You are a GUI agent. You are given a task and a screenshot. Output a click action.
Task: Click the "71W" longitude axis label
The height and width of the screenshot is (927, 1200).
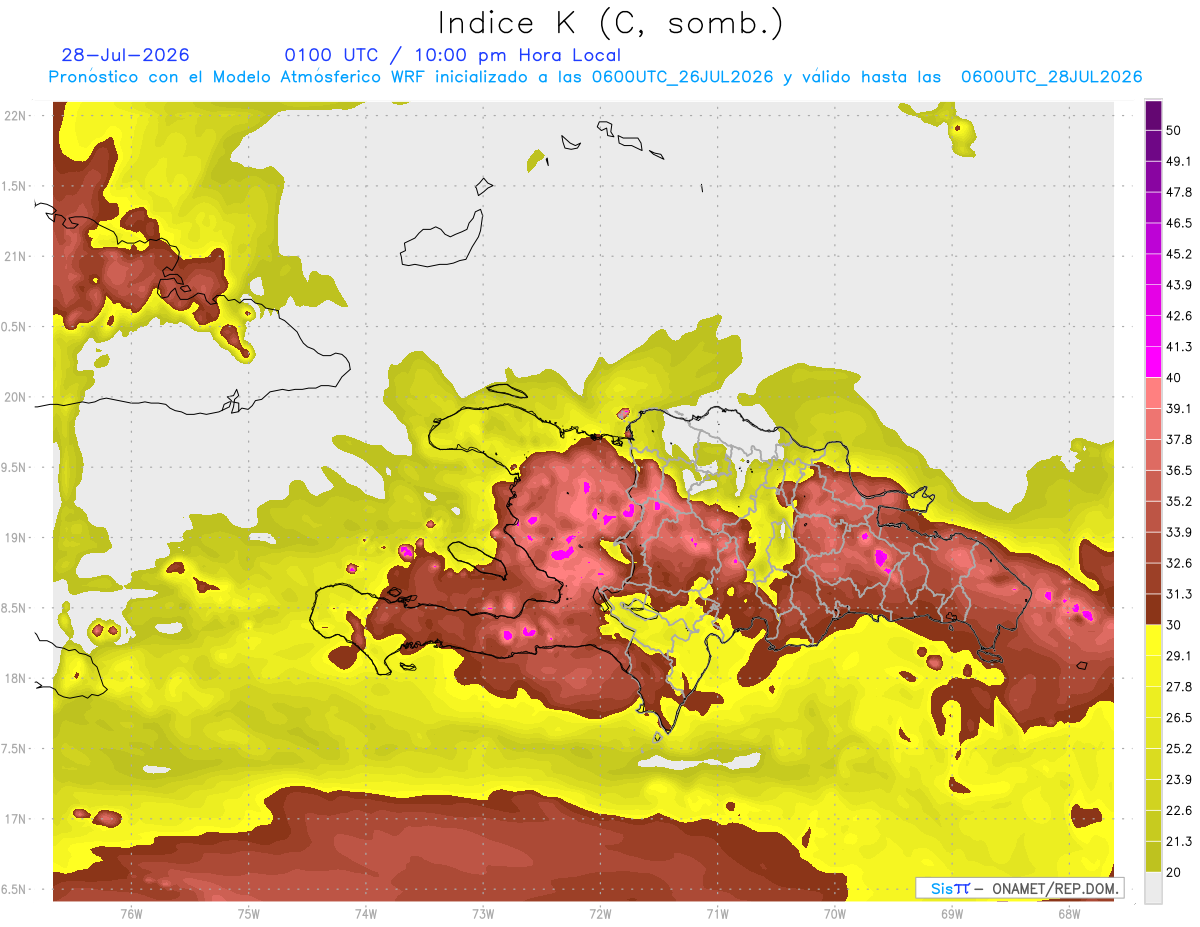coord(717,914)
